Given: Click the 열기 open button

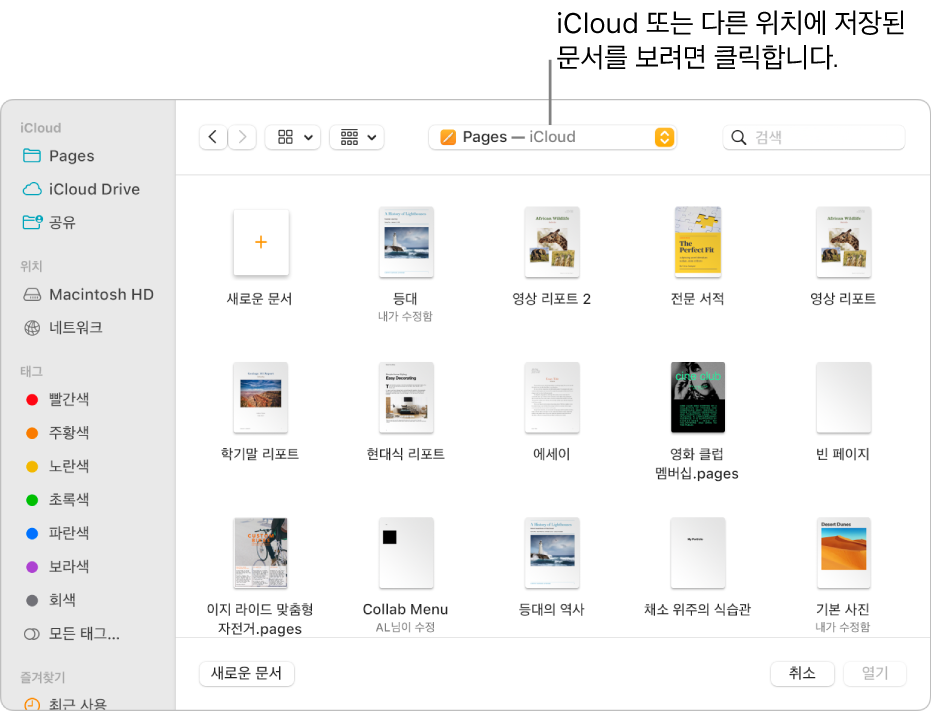Looking at the screenshot, I should pos(875,673).
